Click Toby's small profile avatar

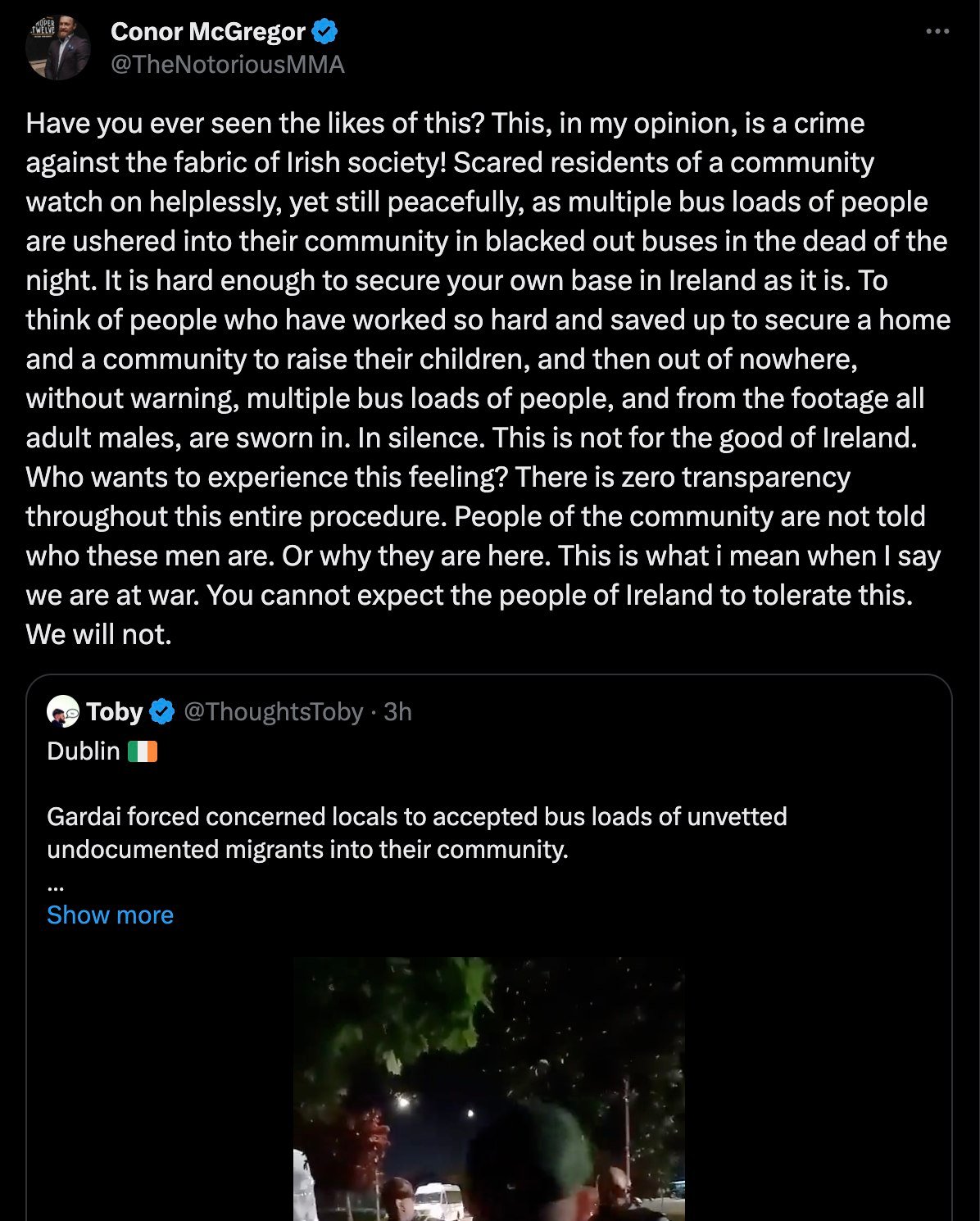[x=62, y=711]
